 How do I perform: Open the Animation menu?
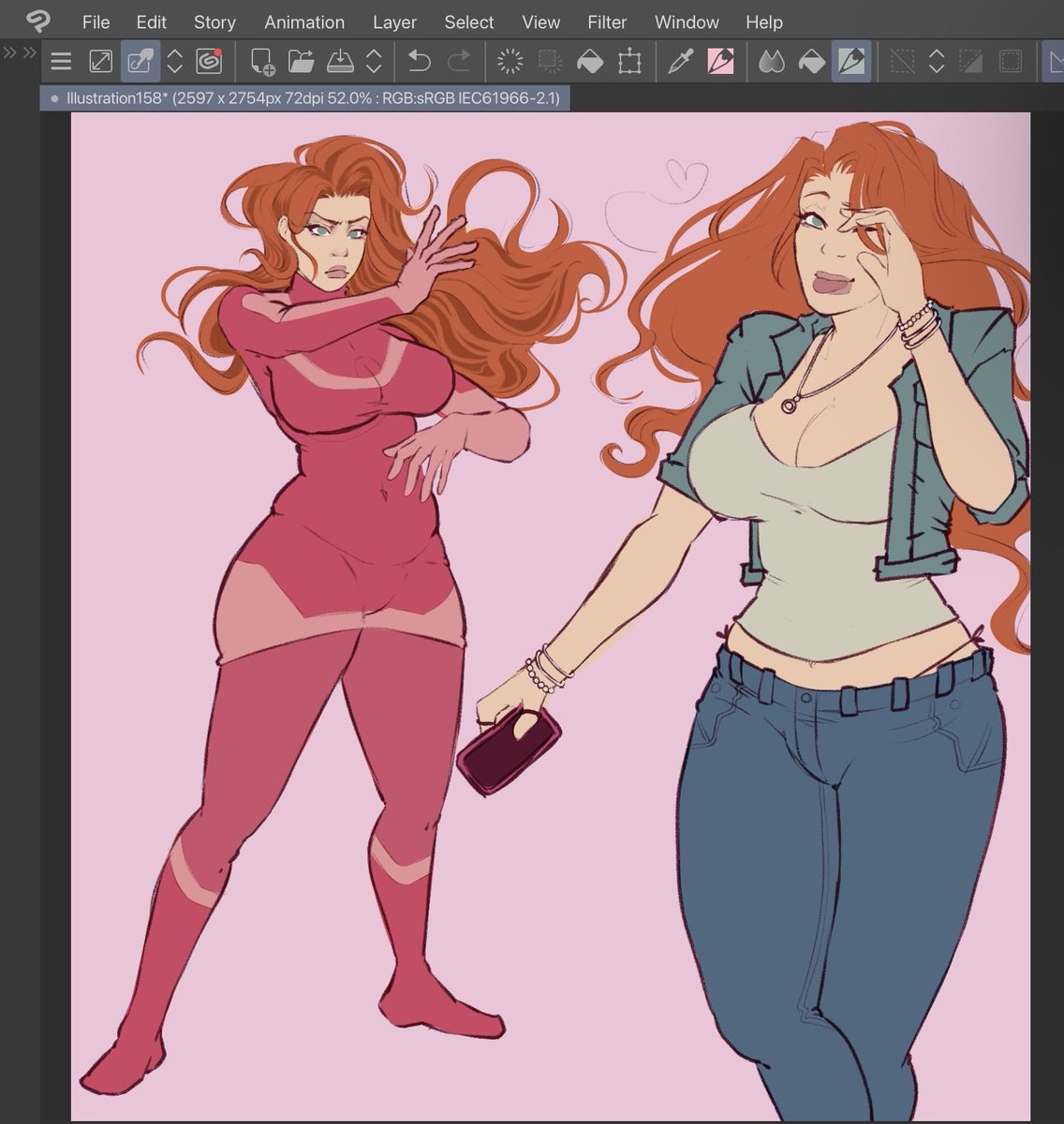pyautogui.click(x=304, y=22)
